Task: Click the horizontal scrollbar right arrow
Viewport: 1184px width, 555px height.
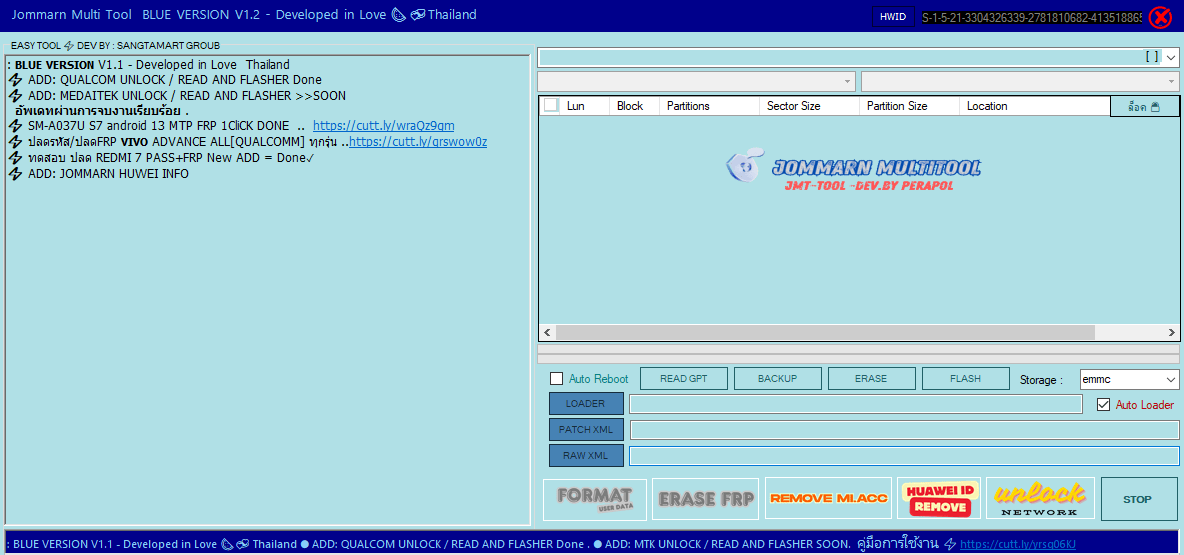Action: 1170,332
